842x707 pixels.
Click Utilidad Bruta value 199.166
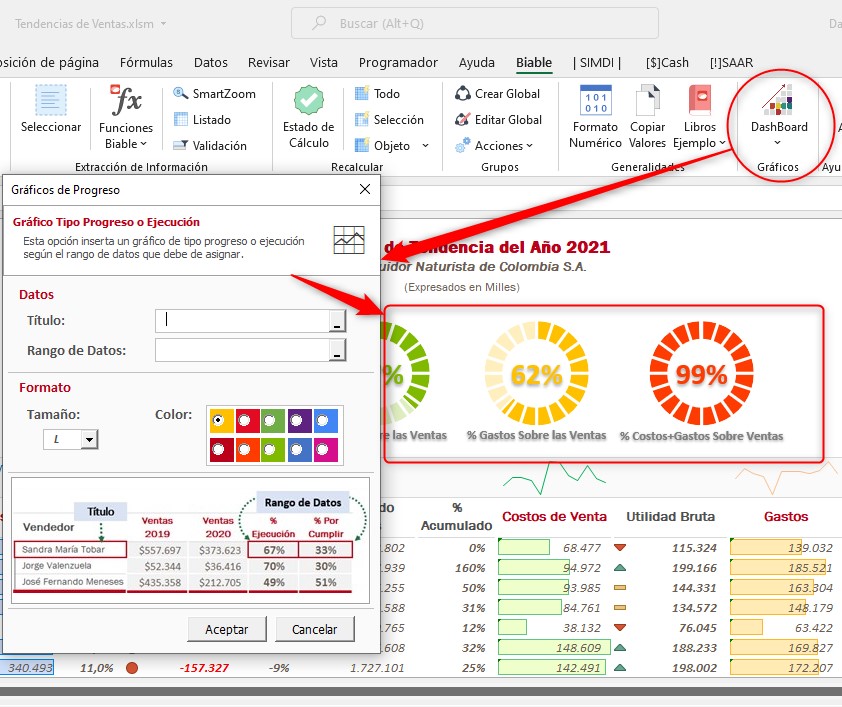pyautogui.click(x=694, y=567)
